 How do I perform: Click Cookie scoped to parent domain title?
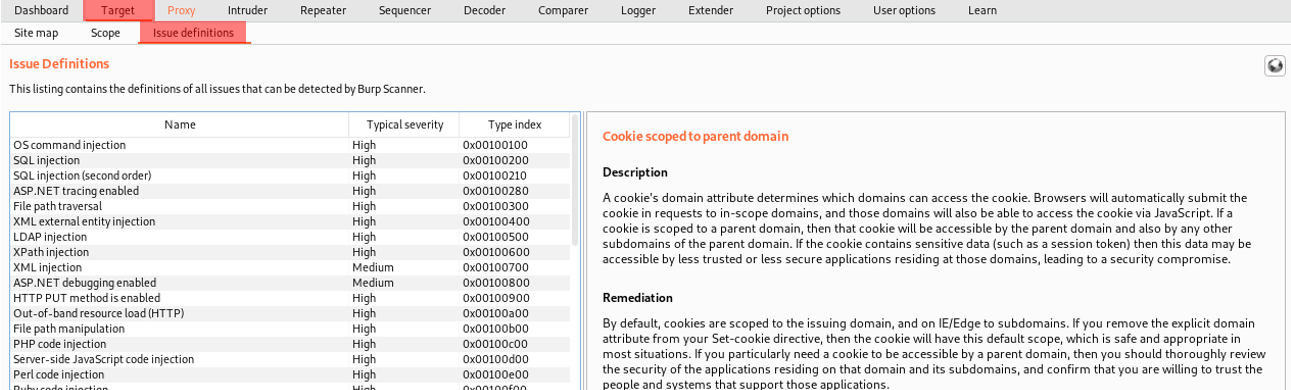click(x=695, y=136)
